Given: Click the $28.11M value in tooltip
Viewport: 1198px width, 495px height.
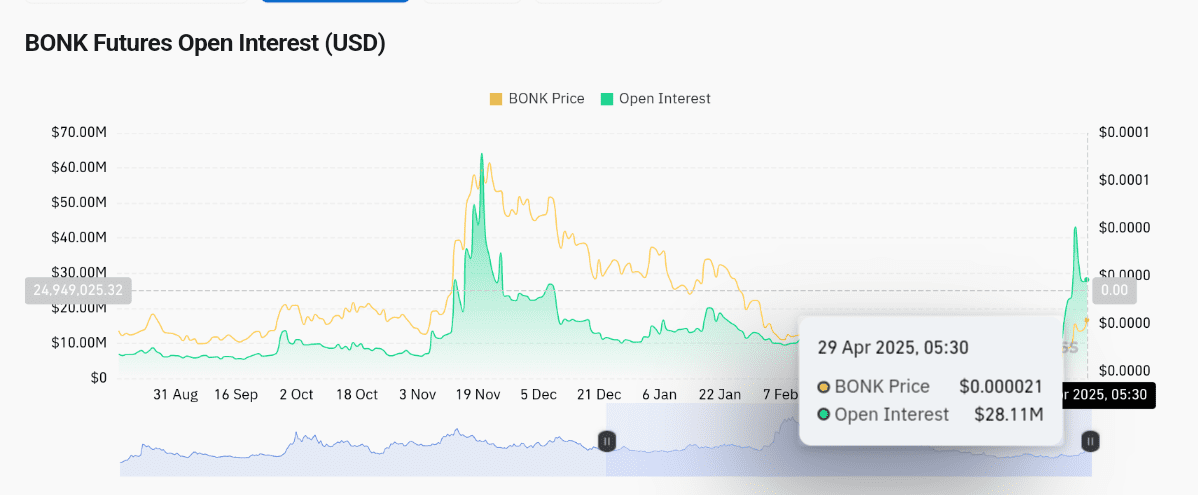Looking at the screenshot, I should coord(1009,415).
